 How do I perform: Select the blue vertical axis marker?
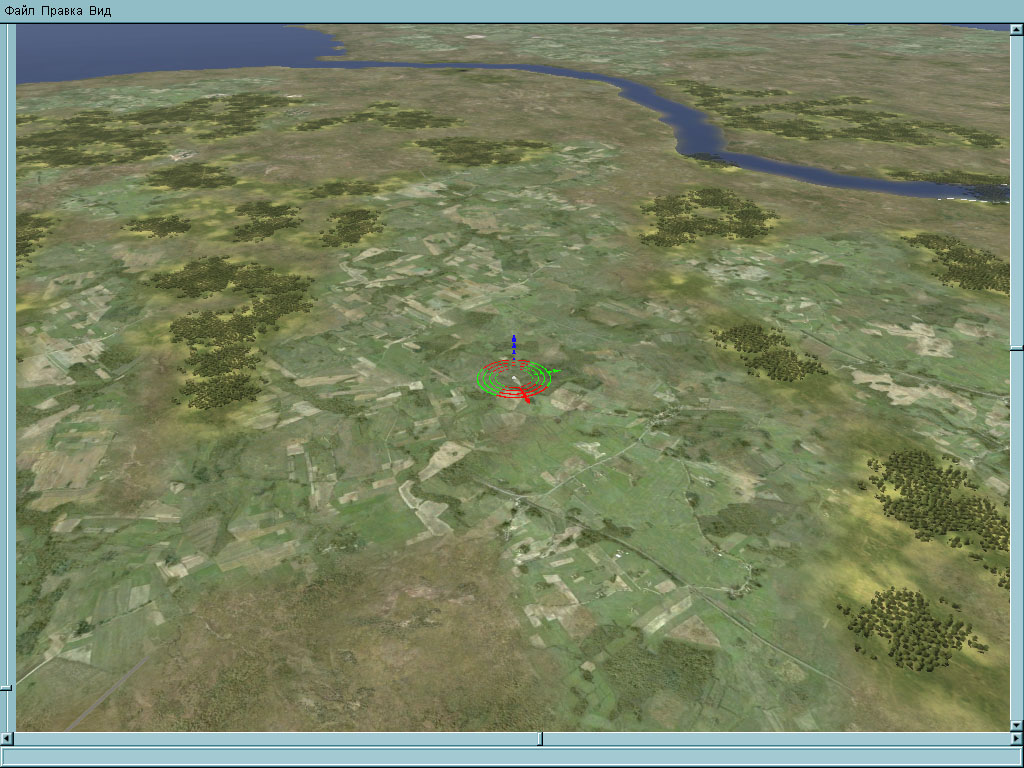[x=514, y=347]
